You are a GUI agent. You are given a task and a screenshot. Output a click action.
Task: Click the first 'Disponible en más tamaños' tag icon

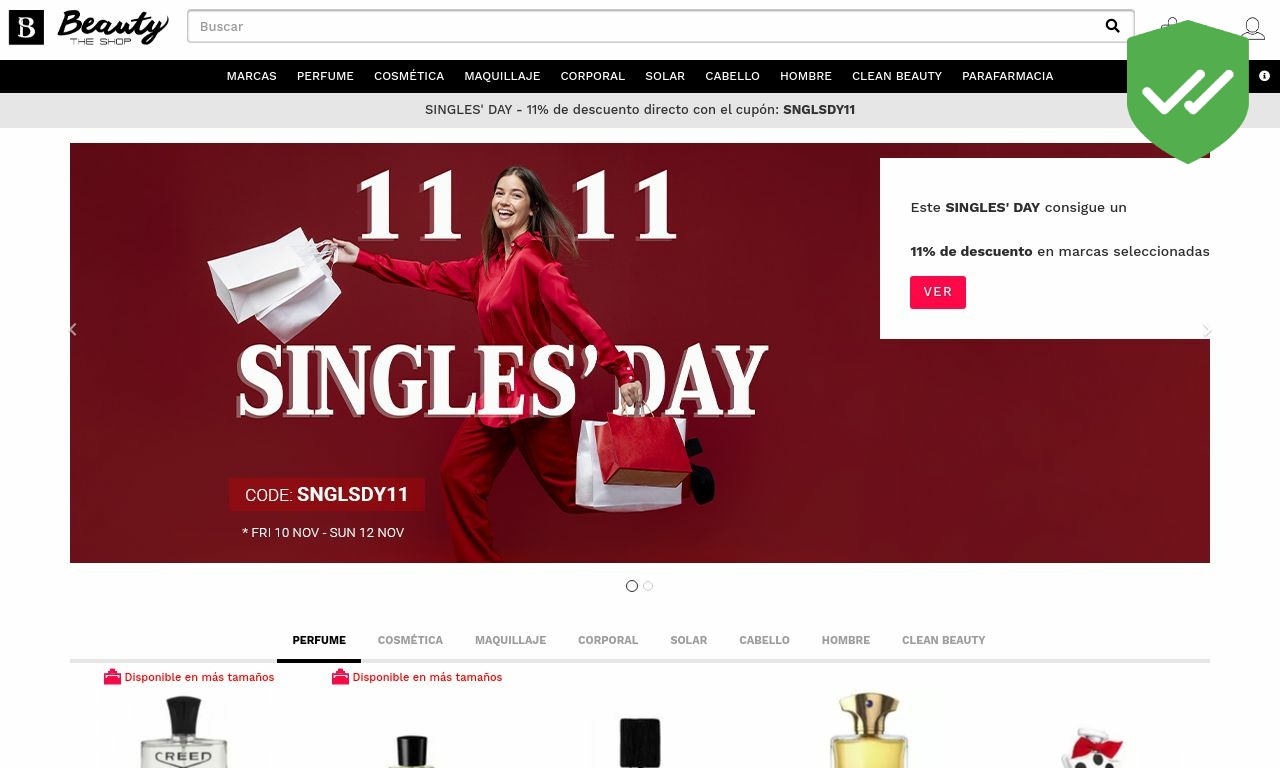pos(112,677)
